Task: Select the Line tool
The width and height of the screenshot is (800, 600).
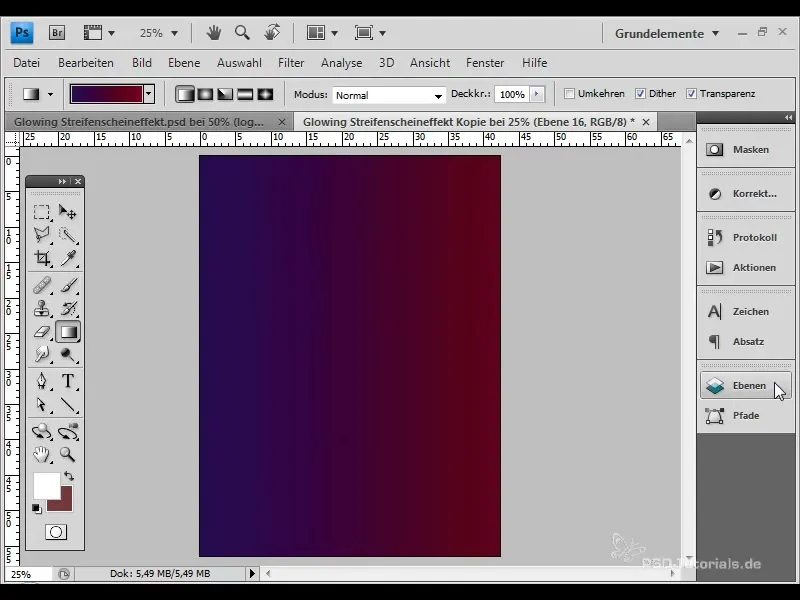Action: (67, 405)
